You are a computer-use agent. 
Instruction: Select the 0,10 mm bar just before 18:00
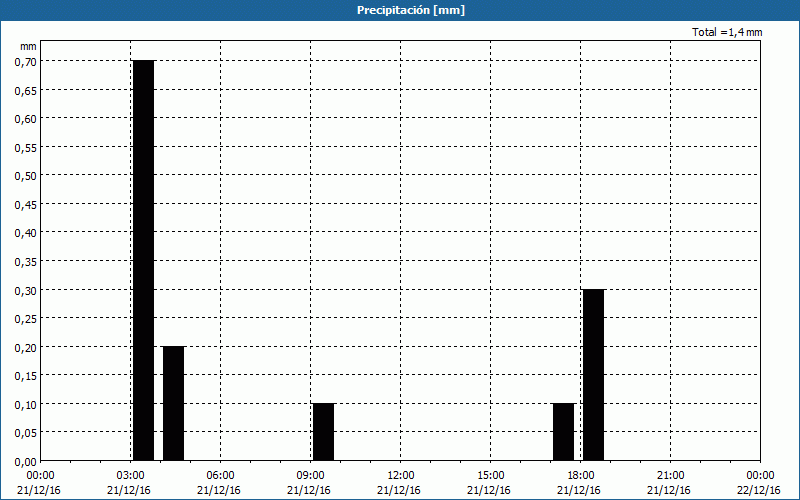[x=563, y=431]
